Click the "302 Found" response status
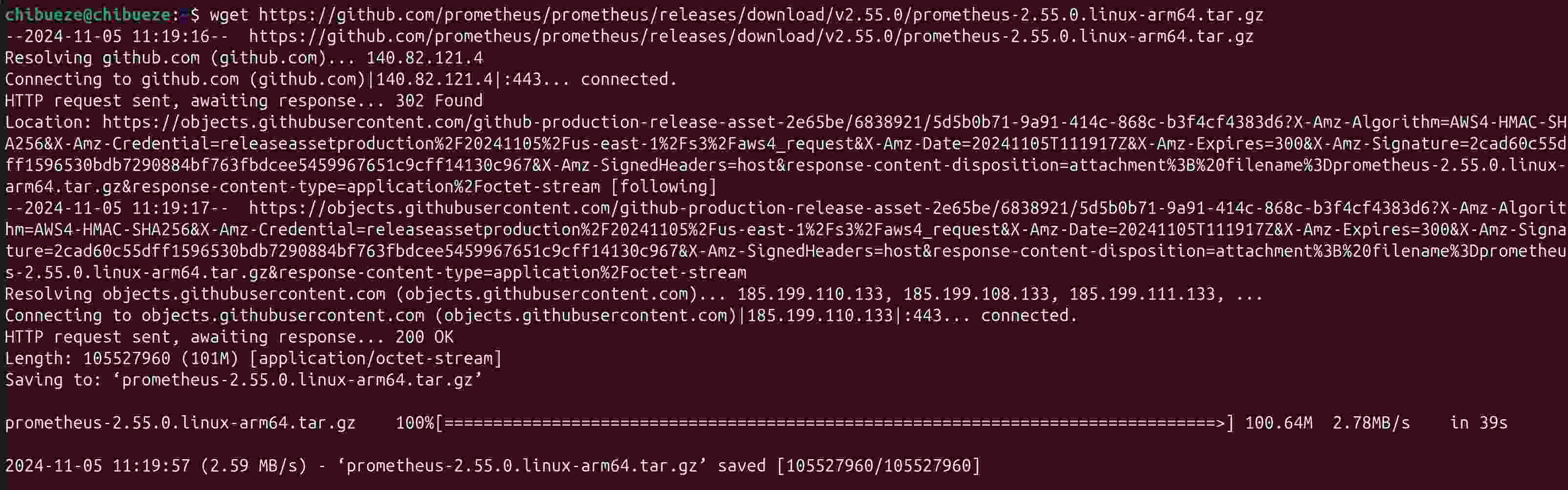Screen dimensions: 1568x490 (x=438, y=101)
